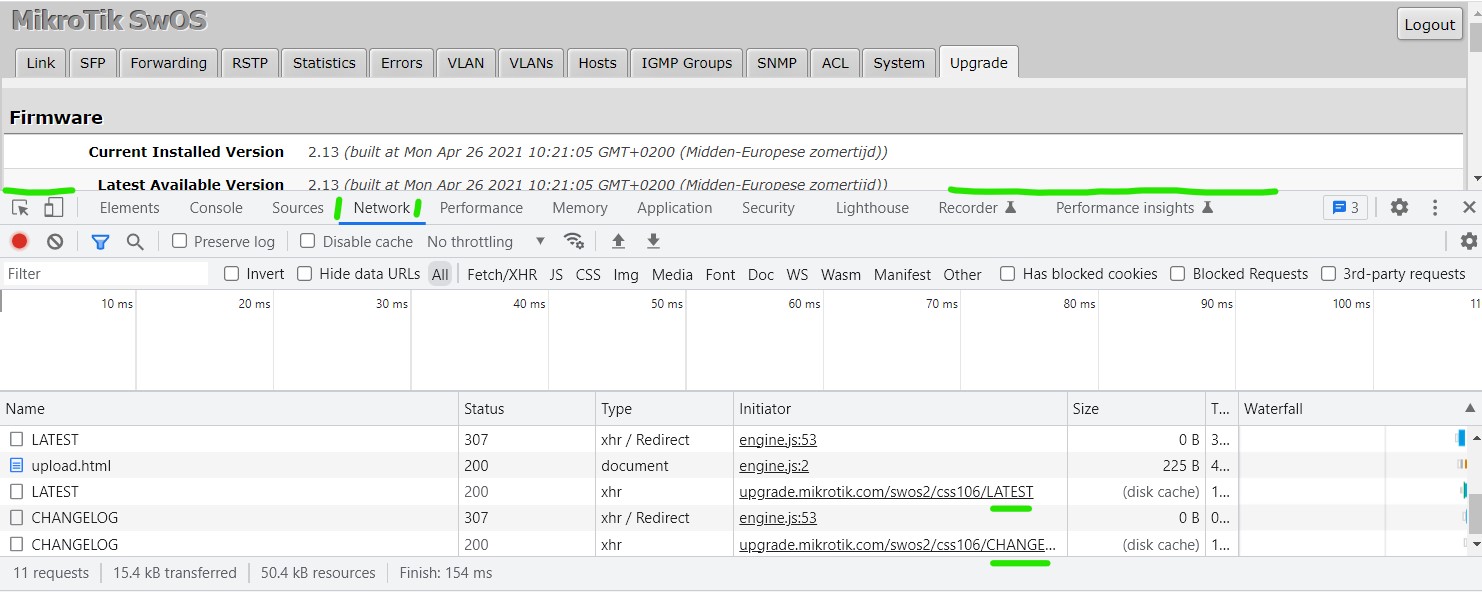The image size is (1482, 592).
Task: Click the Waterfall column sort arrow
Action: [x=1469, y=408]
